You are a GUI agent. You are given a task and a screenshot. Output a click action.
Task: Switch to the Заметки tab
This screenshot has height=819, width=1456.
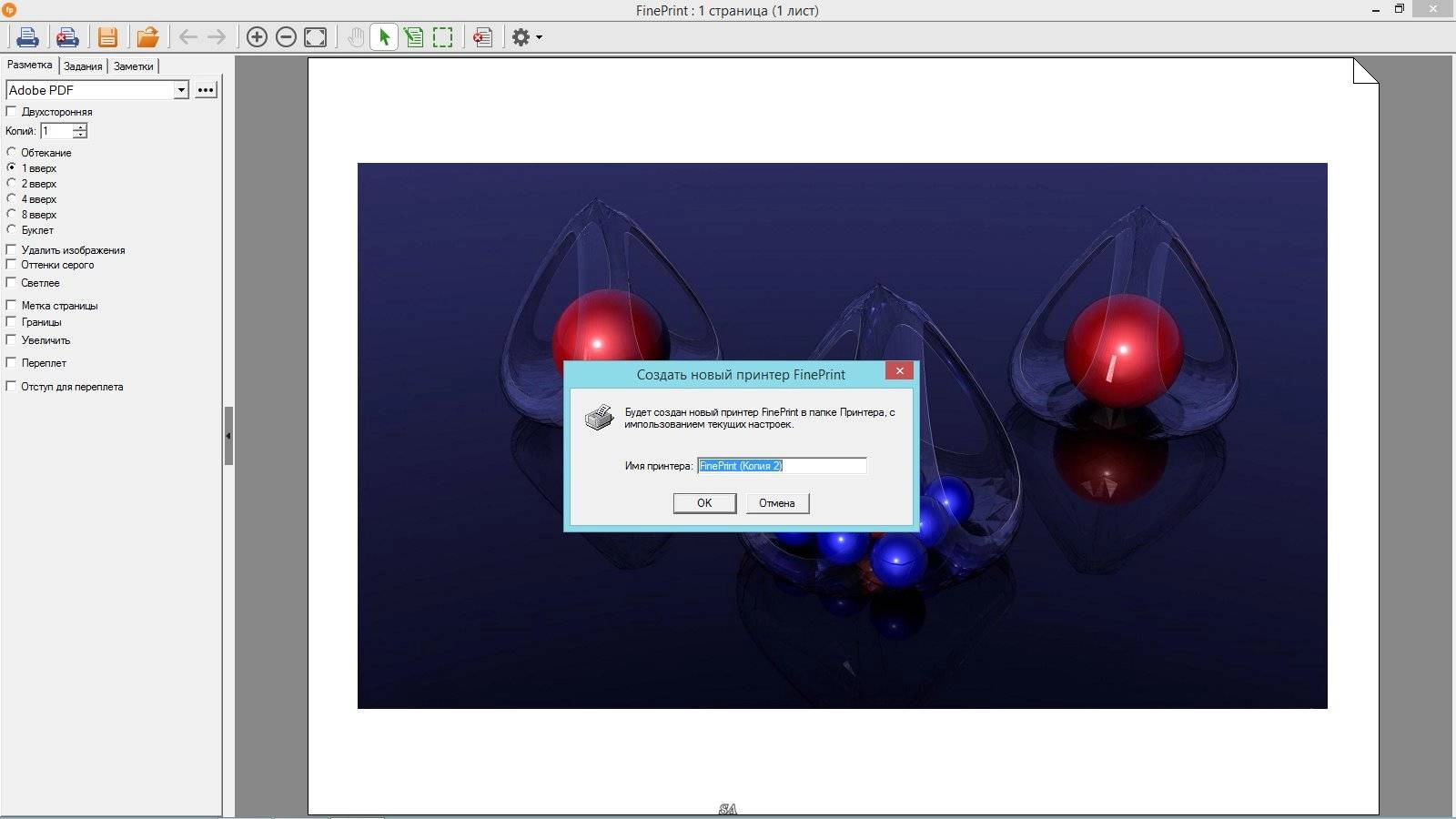point(134,66)
